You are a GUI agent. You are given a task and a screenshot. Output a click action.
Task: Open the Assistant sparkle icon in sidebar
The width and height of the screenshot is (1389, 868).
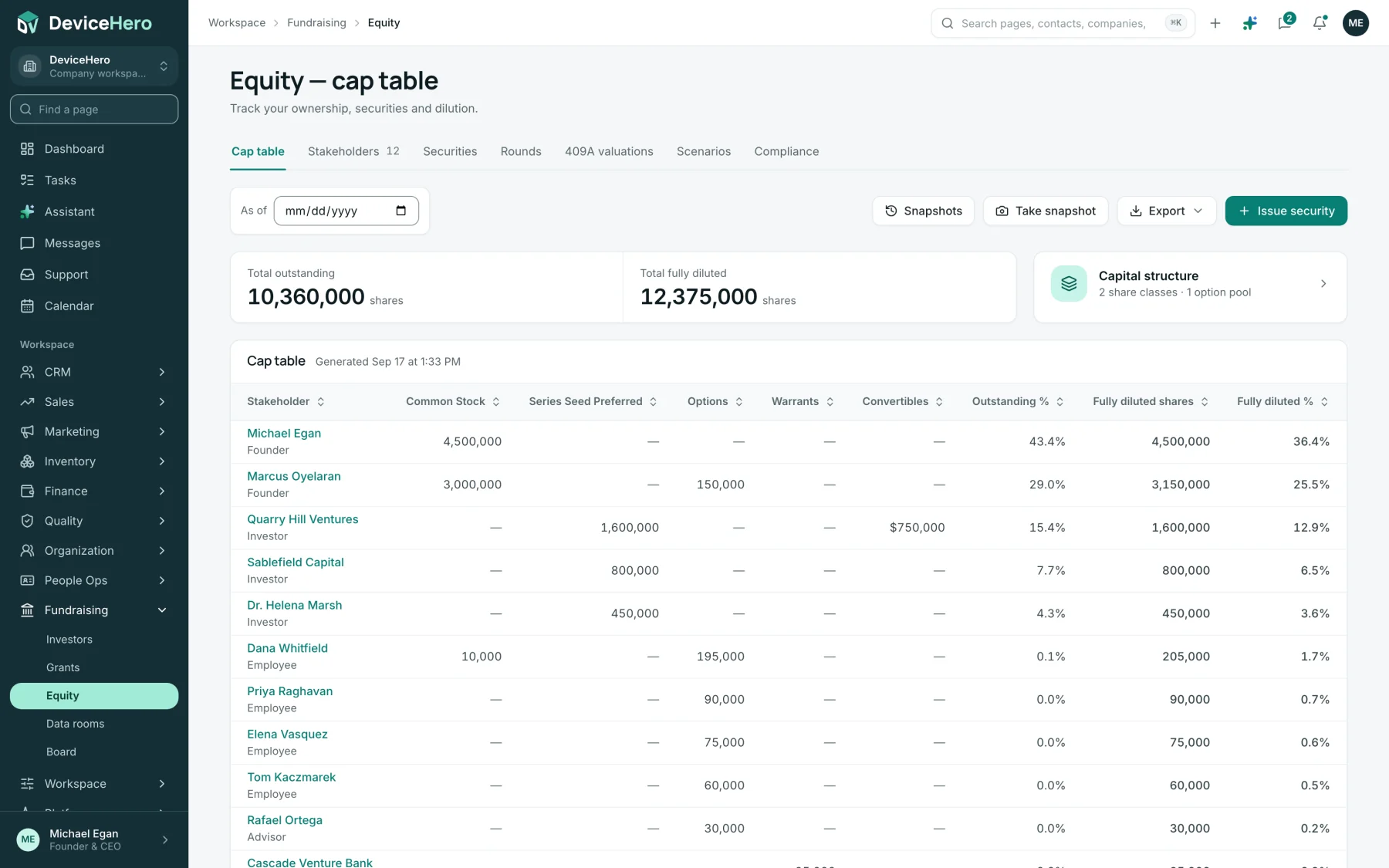coord(27,211)
